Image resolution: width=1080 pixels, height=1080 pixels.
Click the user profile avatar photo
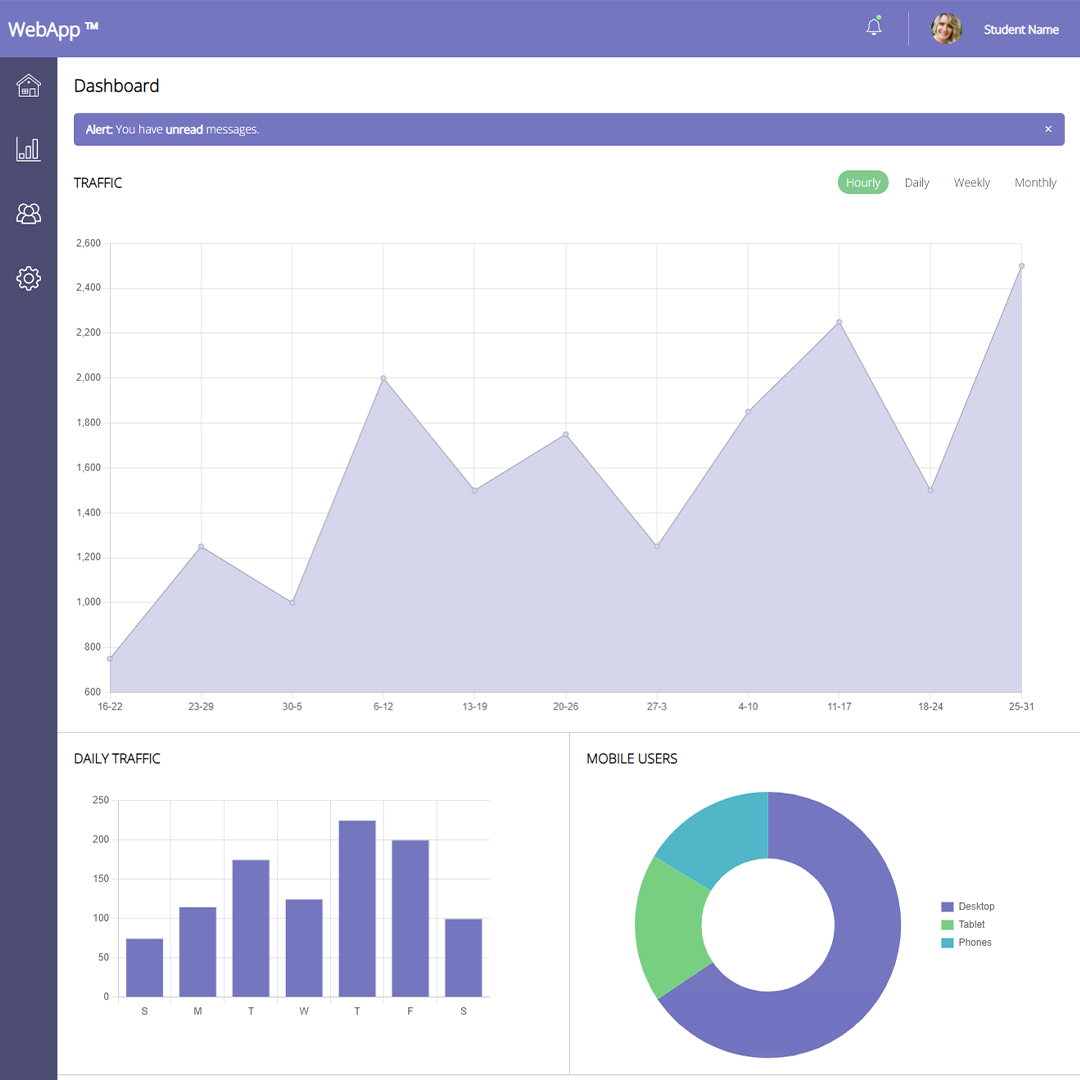(x=946, y=29)
